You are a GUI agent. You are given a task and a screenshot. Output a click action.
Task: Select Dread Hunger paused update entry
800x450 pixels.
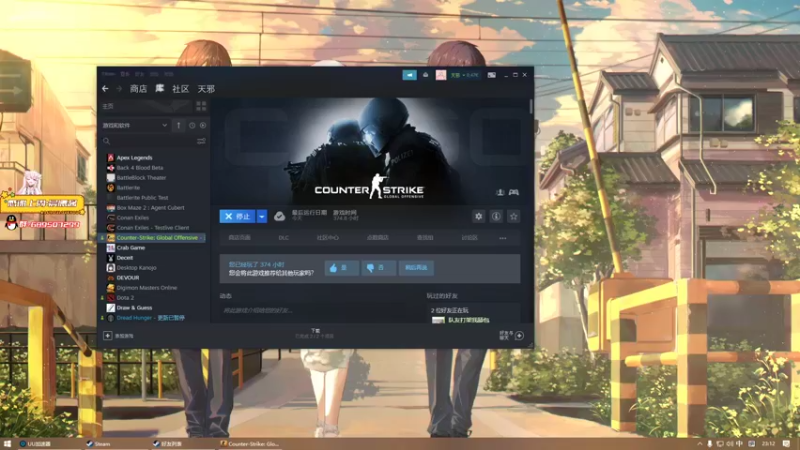(x=151, y=318)
